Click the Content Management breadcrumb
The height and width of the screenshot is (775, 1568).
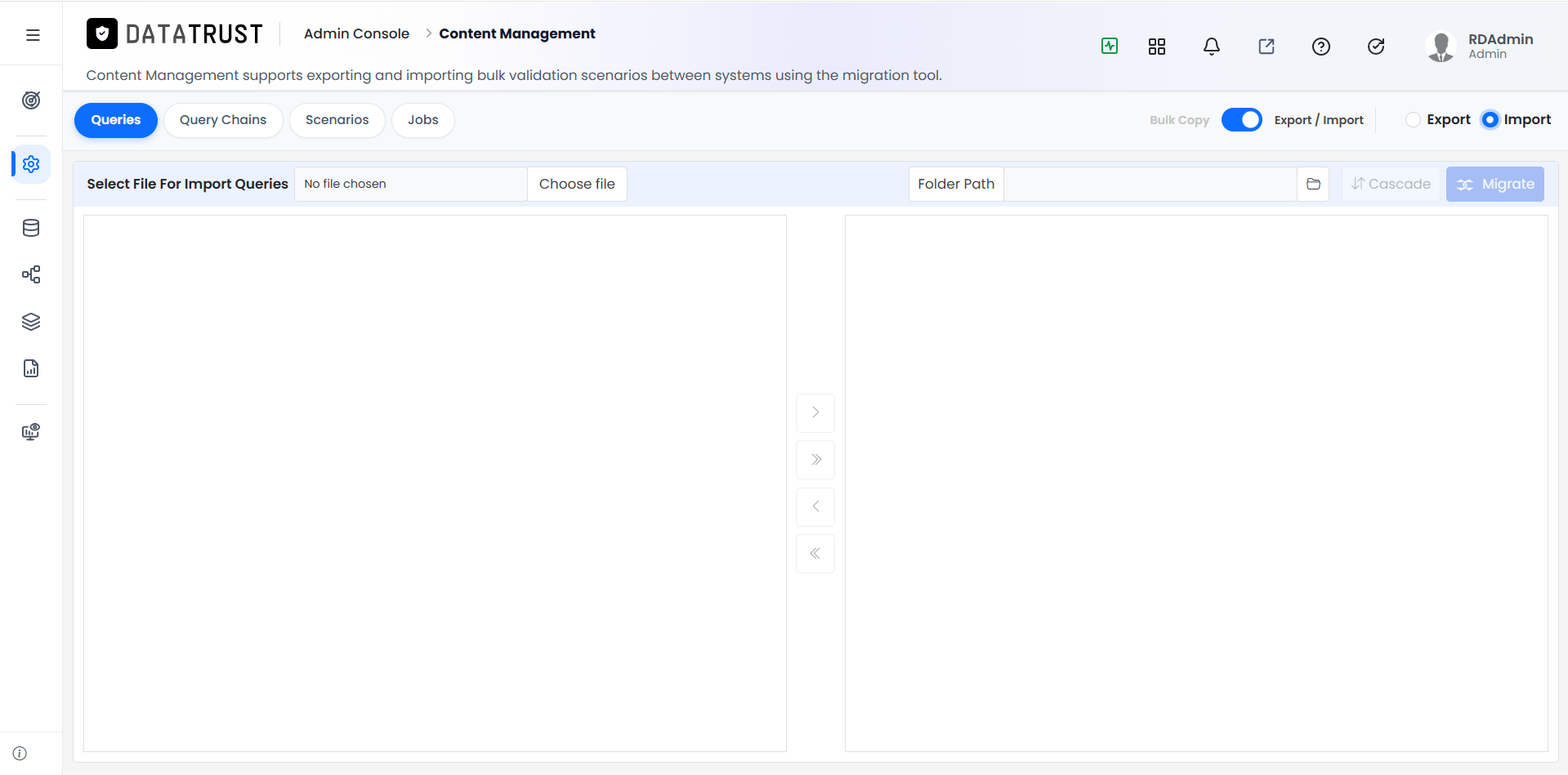[517, 33]
